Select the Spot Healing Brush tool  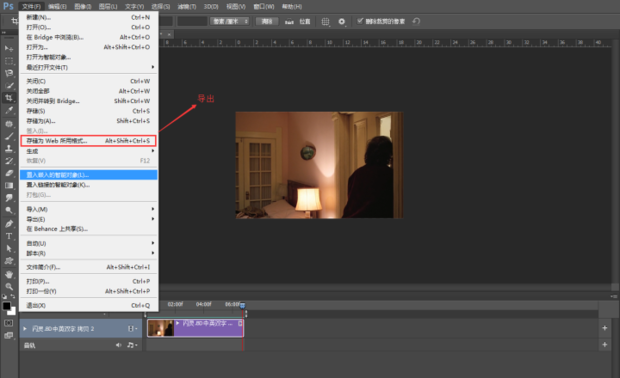(x=9, y=124)
